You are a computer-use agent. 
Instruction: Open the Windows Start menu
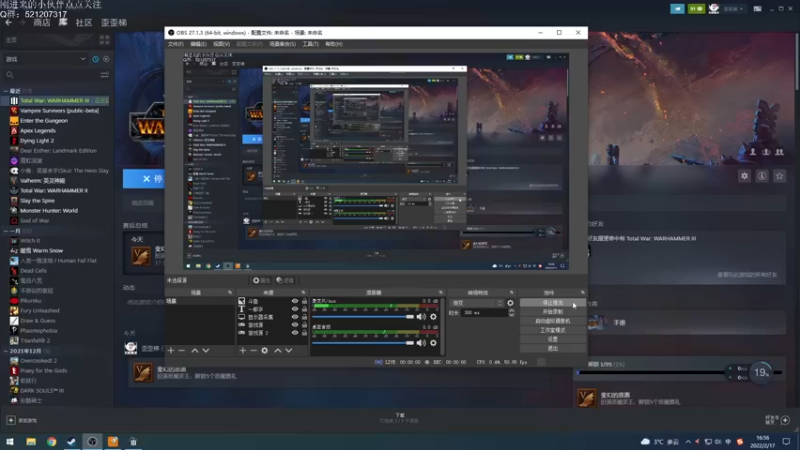click(x=10, y=441)
